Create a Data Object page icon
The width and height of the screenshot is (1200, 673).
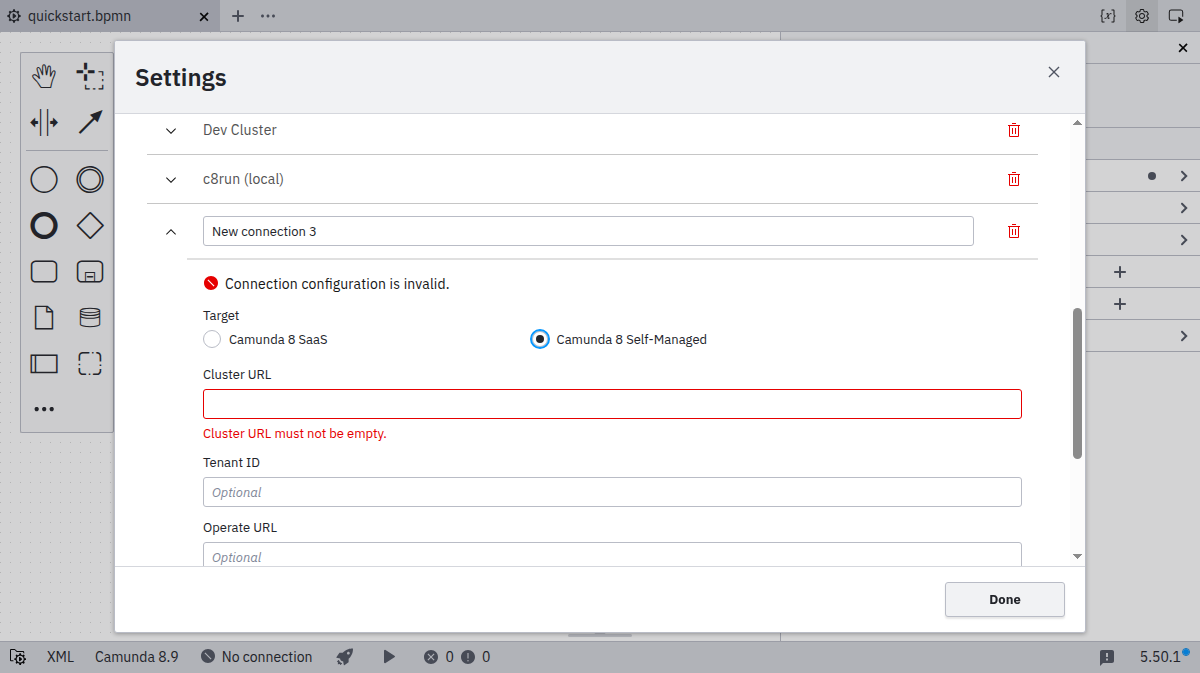(44, 318)
